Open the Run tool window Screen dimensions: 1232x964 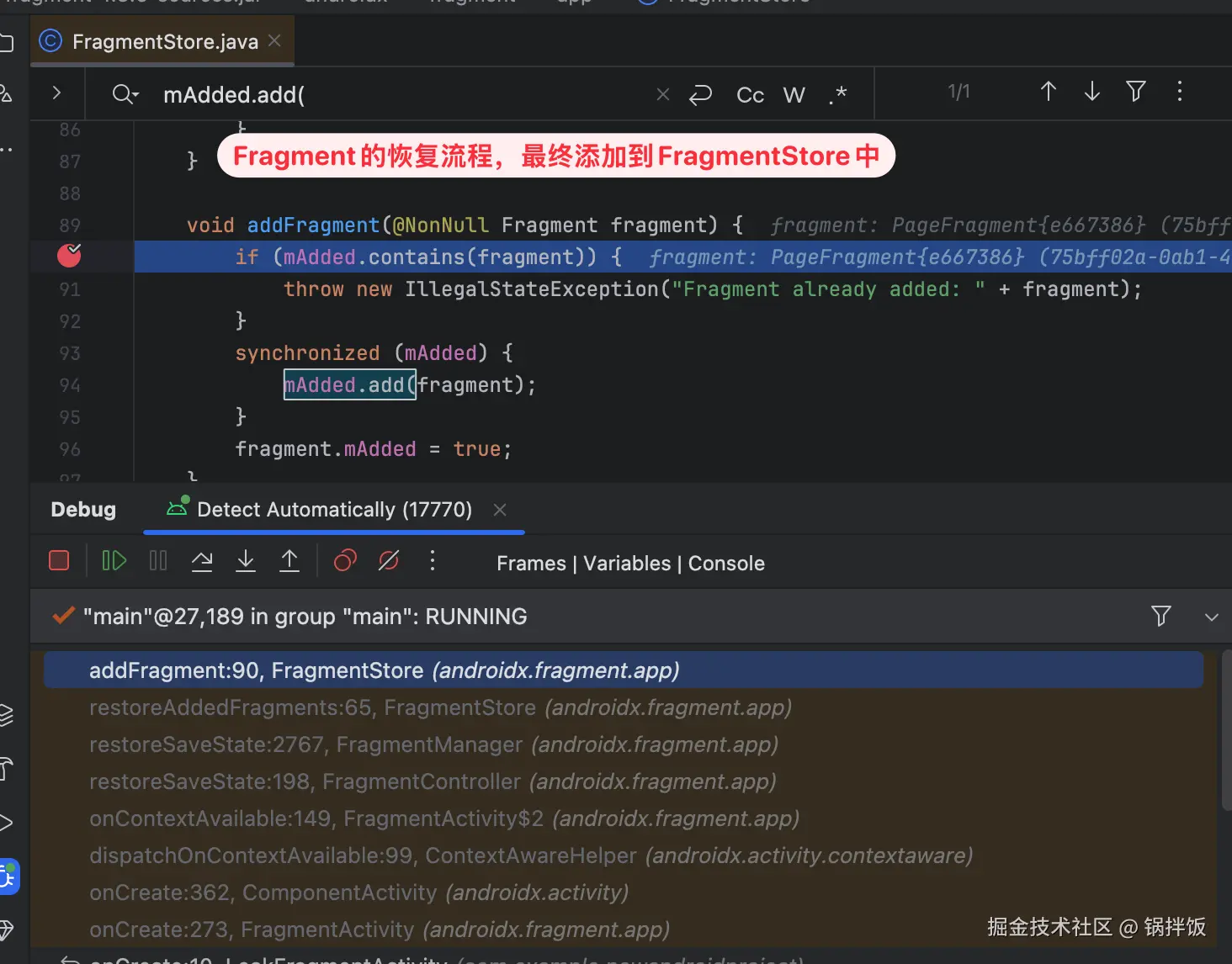(6, 823)
